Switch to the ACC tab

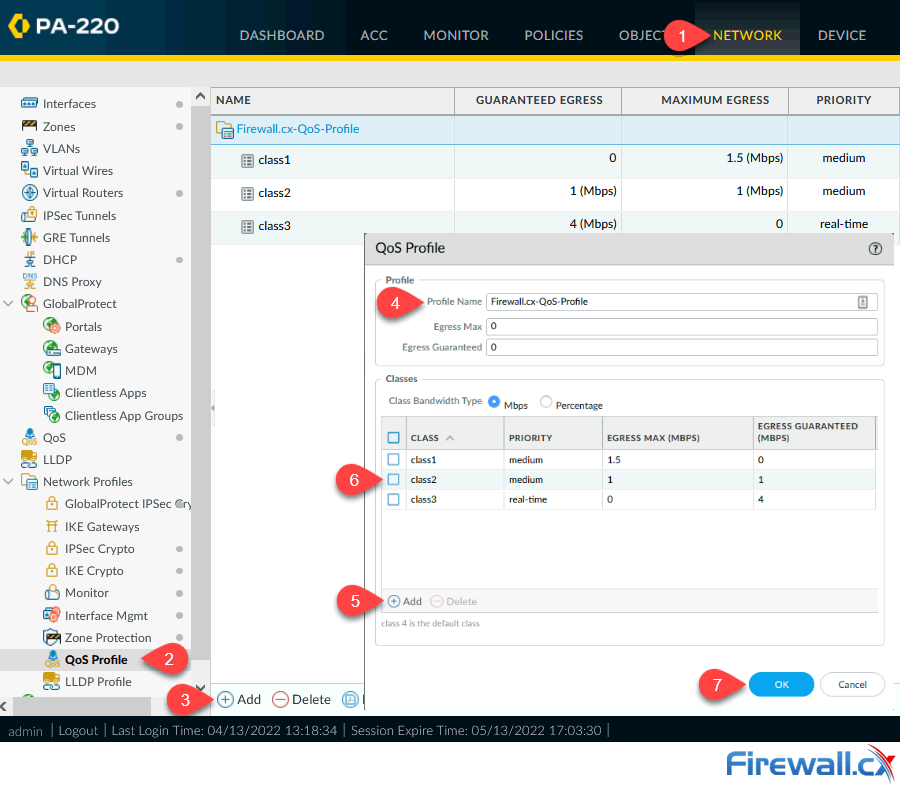tap(374, 36)
